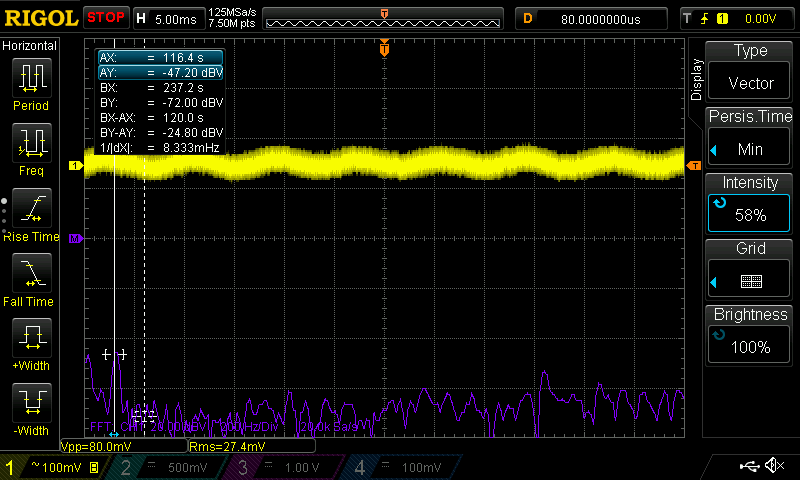
Task: Select the +Width measurement icon
Action: [31, 338]
